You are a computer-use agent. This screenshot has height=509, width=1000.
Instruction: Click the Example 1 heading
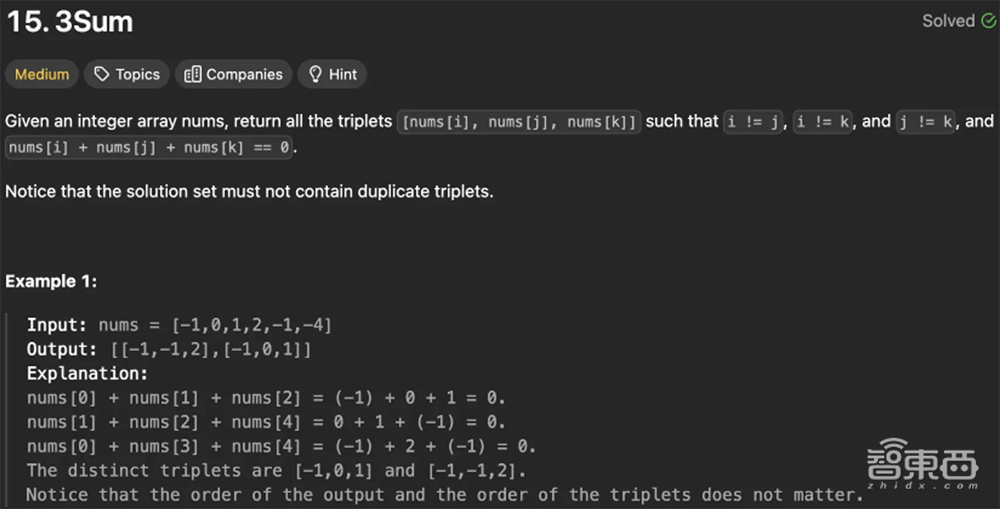coord(51,281)
